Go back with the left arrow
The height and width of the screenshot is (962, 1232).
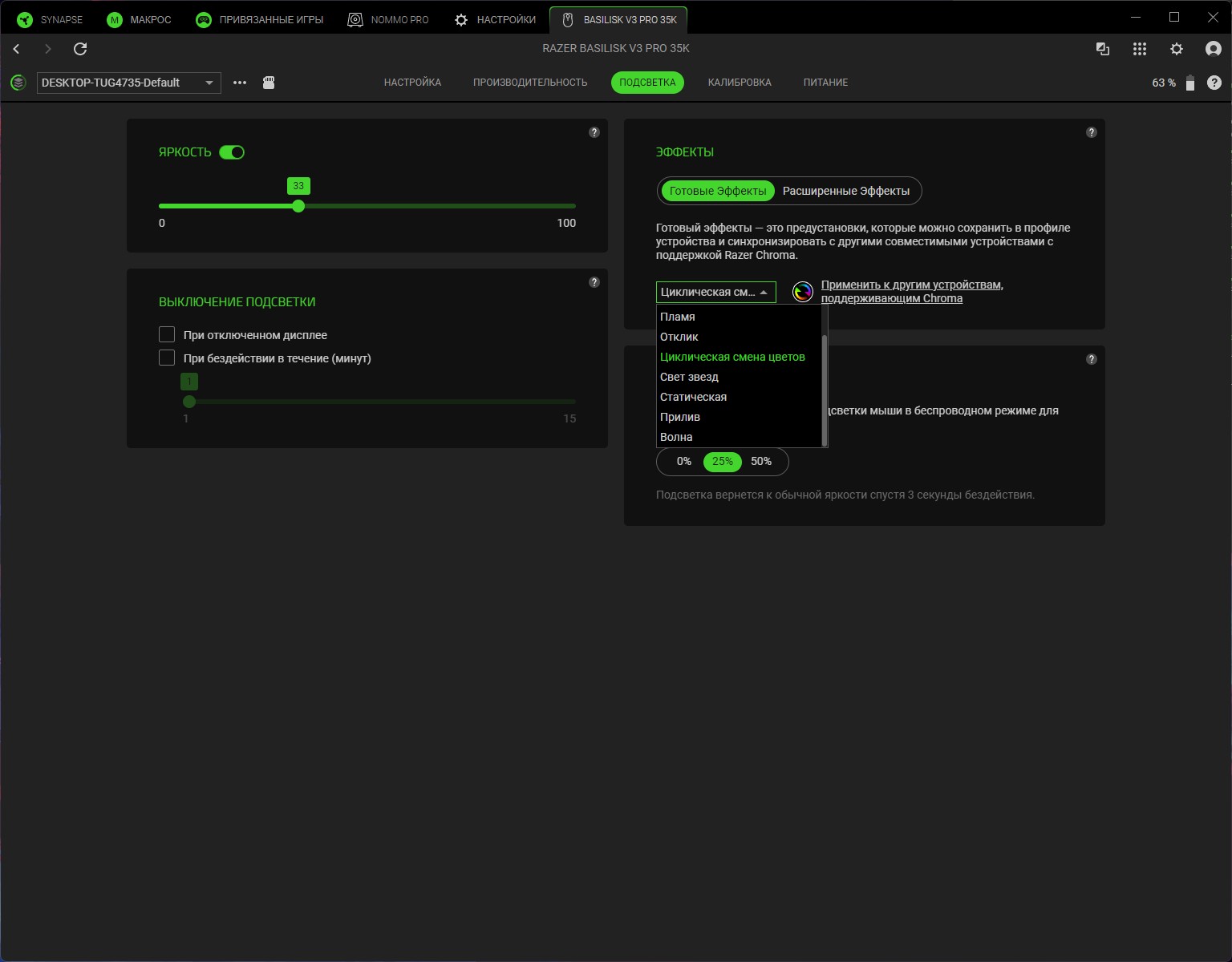pos(16,49)
